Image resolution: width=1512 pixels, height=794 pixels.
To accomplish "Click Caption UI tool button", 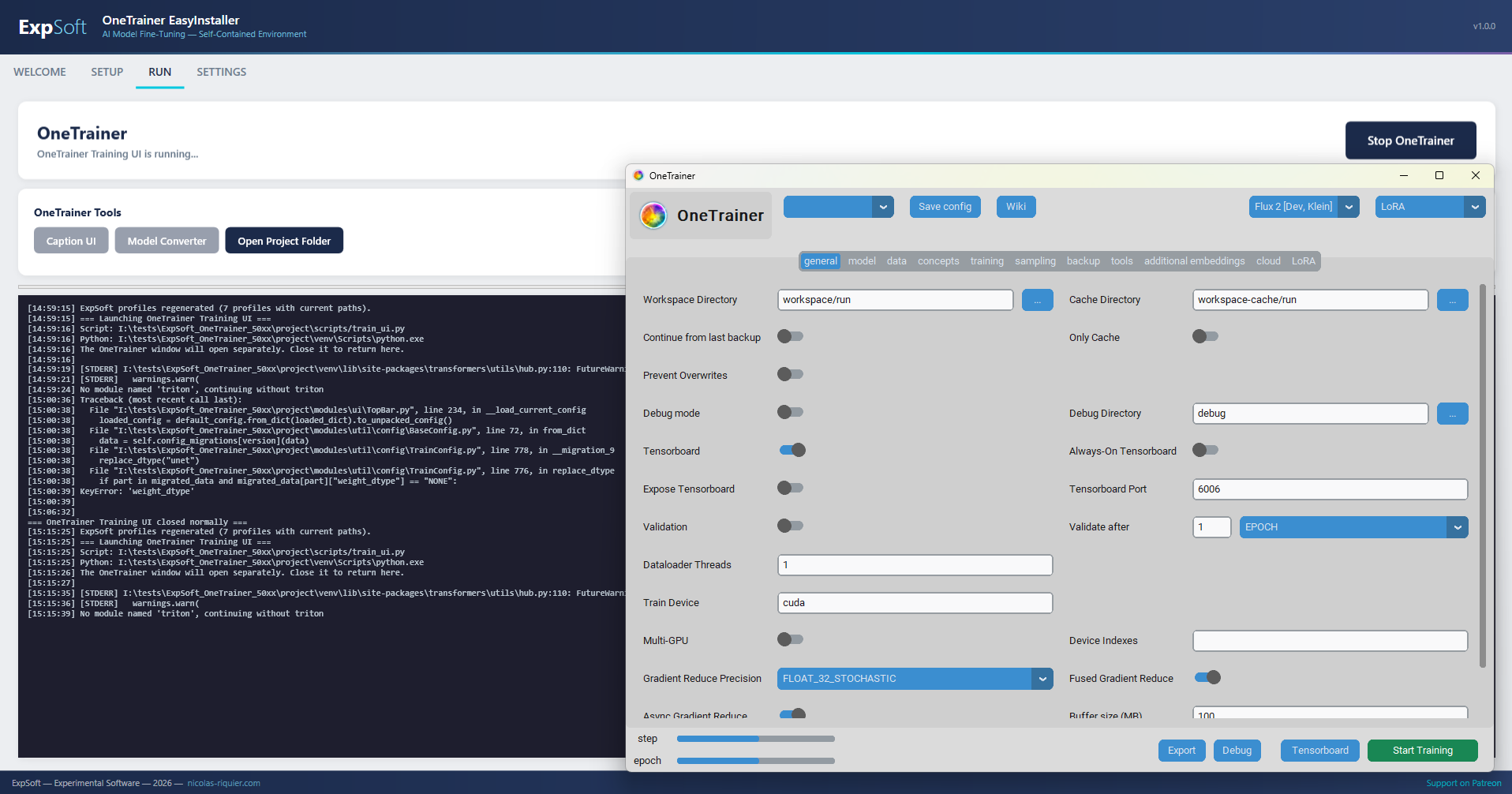I will 71,241.
